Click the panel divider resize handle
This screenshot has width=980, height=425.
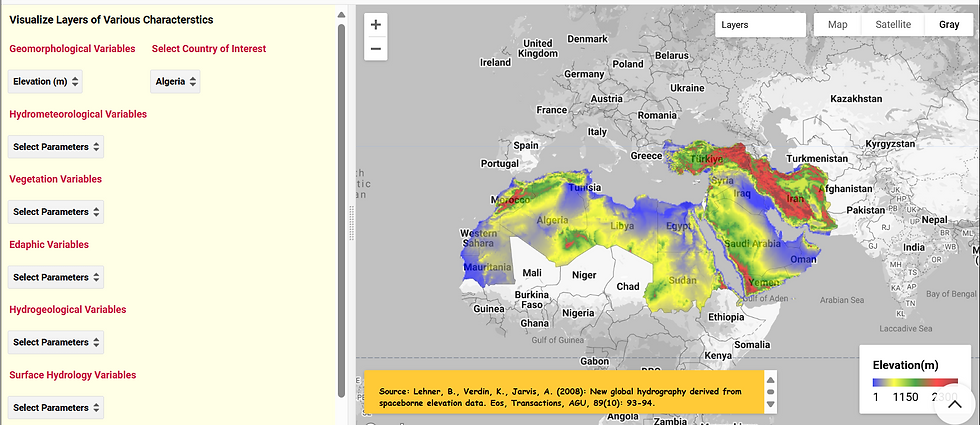pos(352,221)
